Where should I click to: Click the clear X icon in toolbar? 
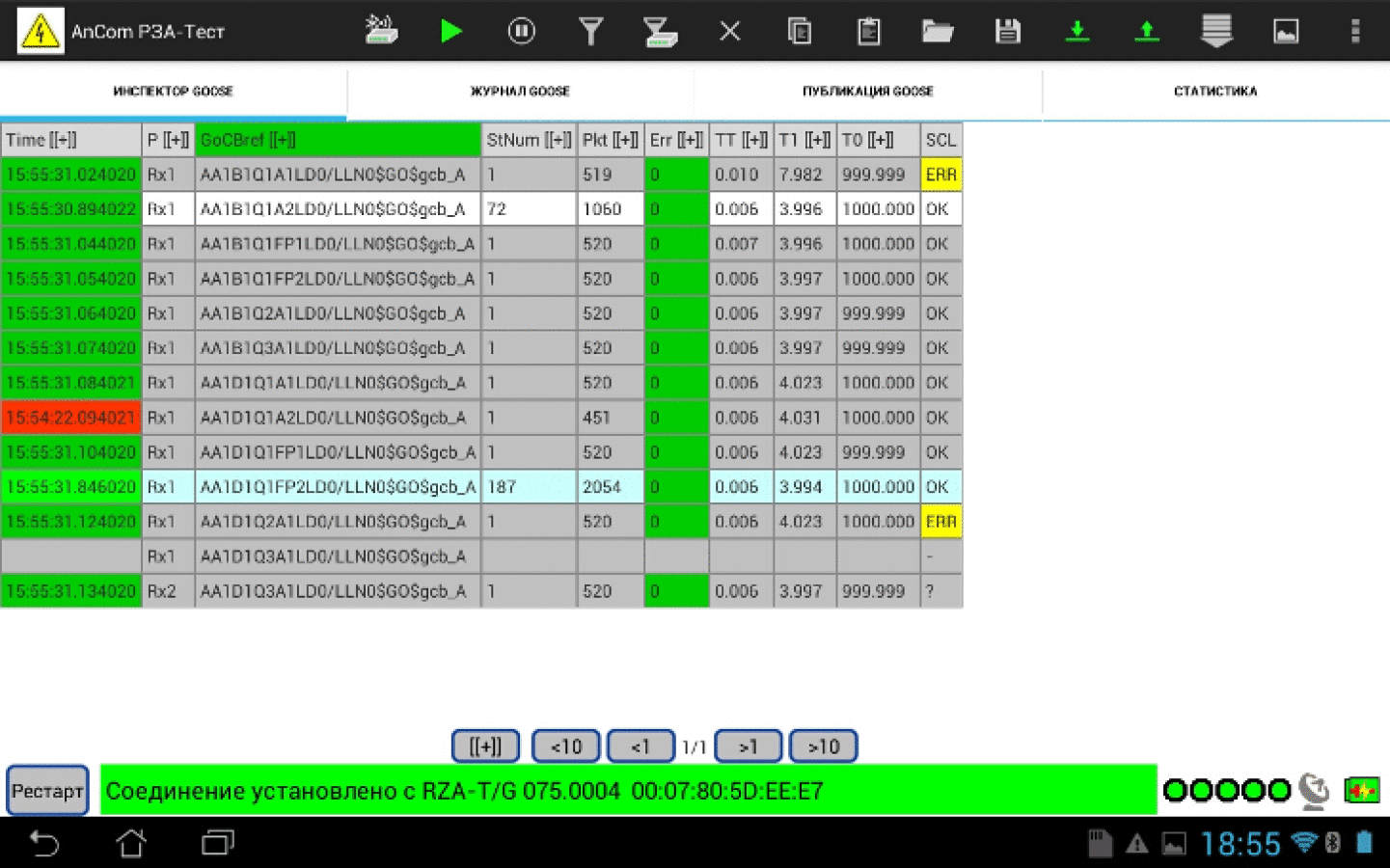coord(730,32)
